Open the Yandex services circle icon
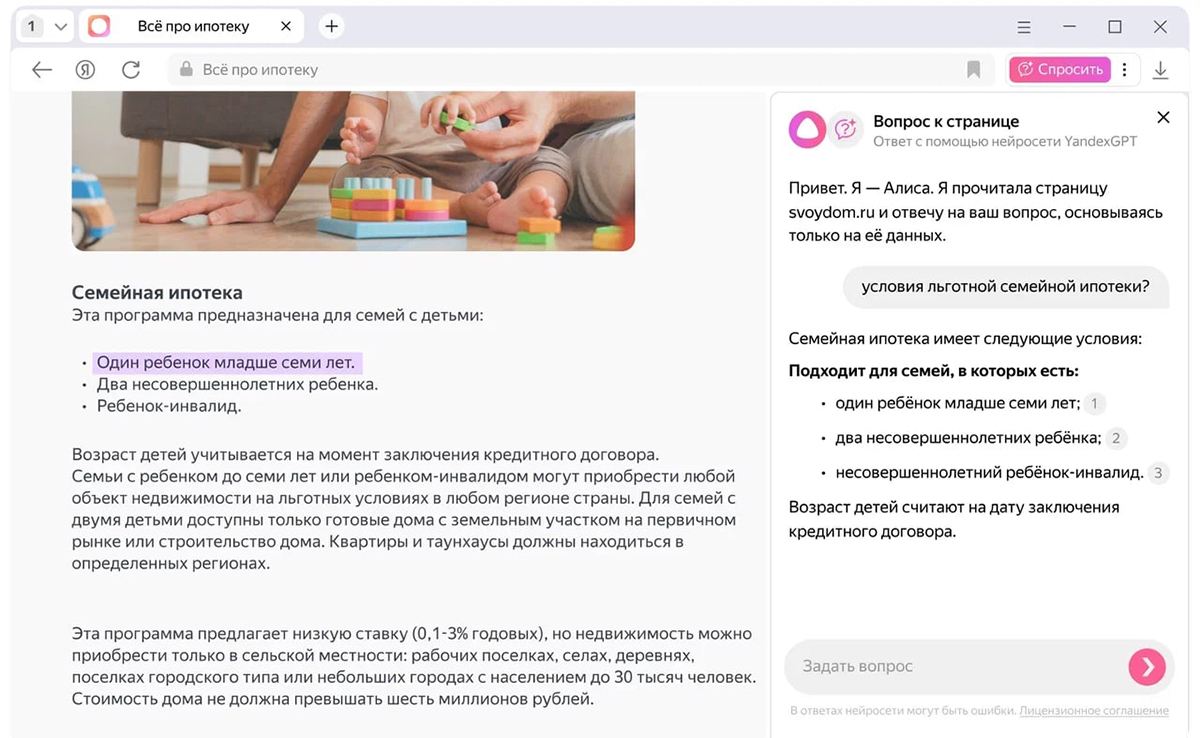Image resolution: width=1200 pixels, height=738 pixels. point(86,69)
